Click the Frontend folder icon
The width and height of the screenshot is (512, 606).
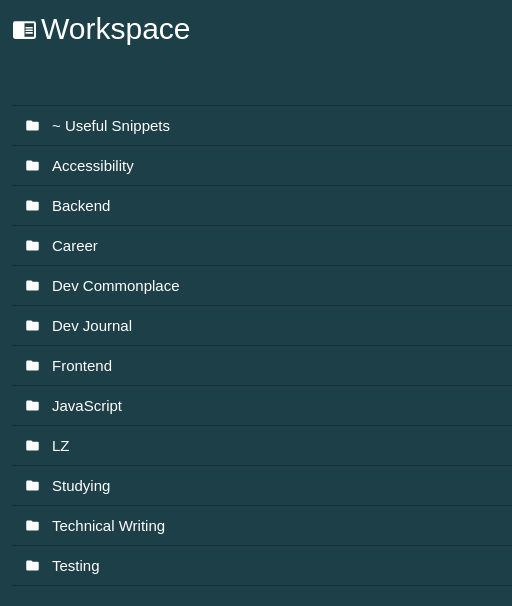[32, 366]
